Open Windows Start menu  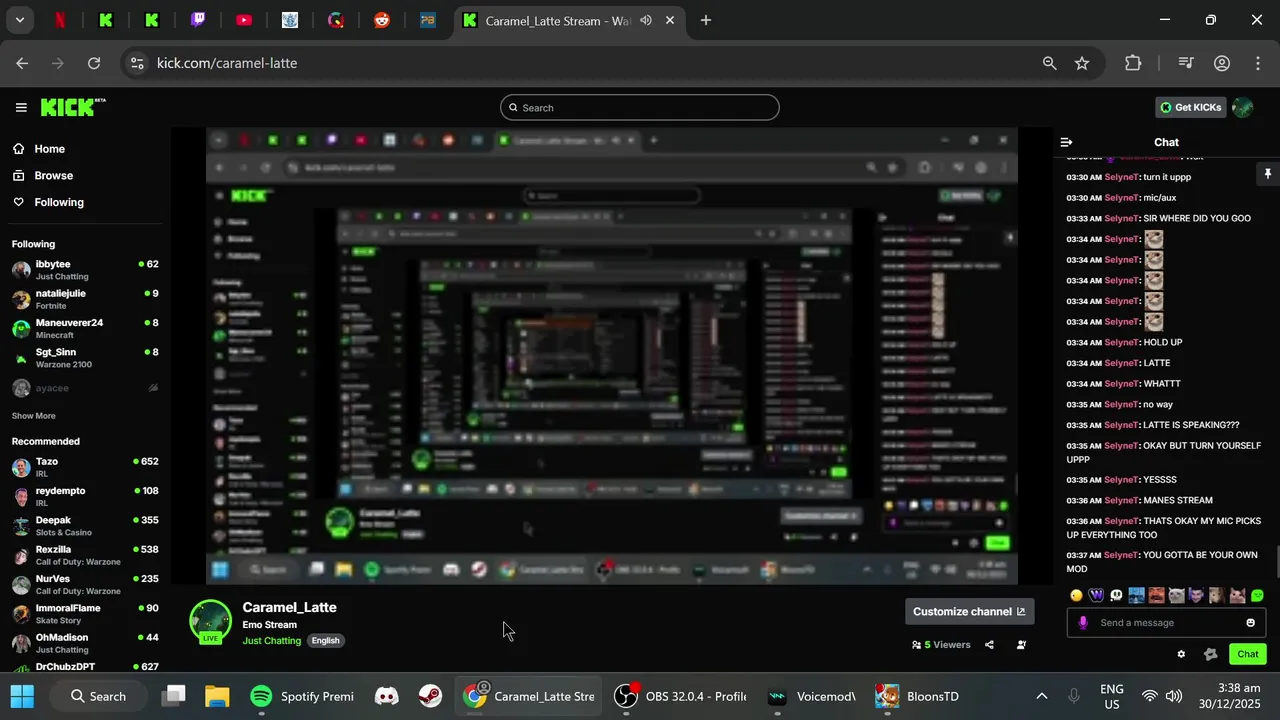[x=22, y=696]
